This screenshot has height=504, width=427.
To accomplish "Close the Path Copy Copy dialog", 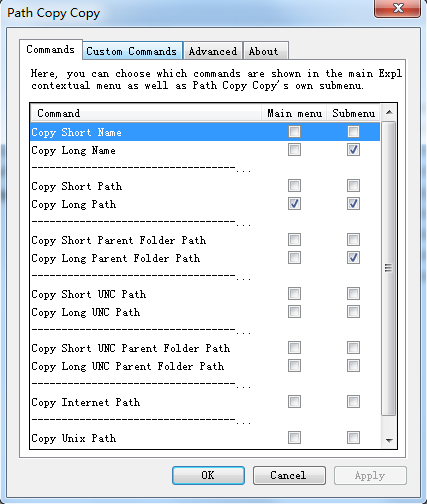I will 398,8.
